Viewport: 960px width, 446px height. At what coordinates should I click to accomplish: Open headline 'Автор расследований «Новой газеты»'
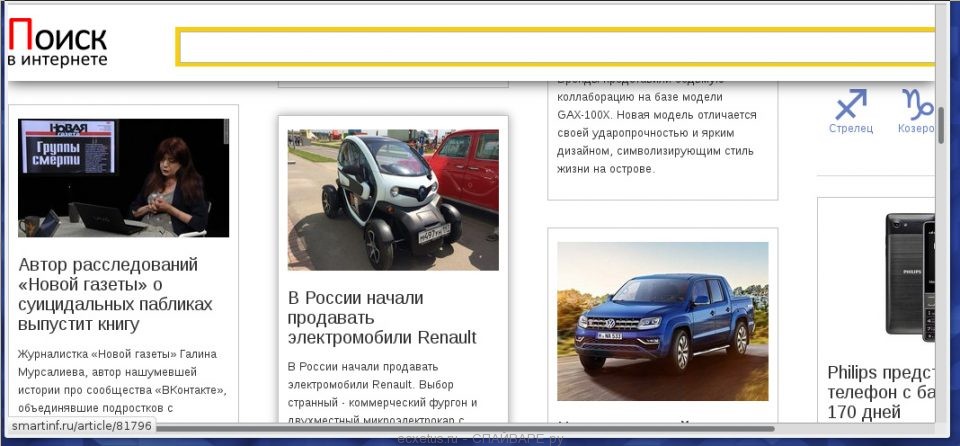point(116,294)
